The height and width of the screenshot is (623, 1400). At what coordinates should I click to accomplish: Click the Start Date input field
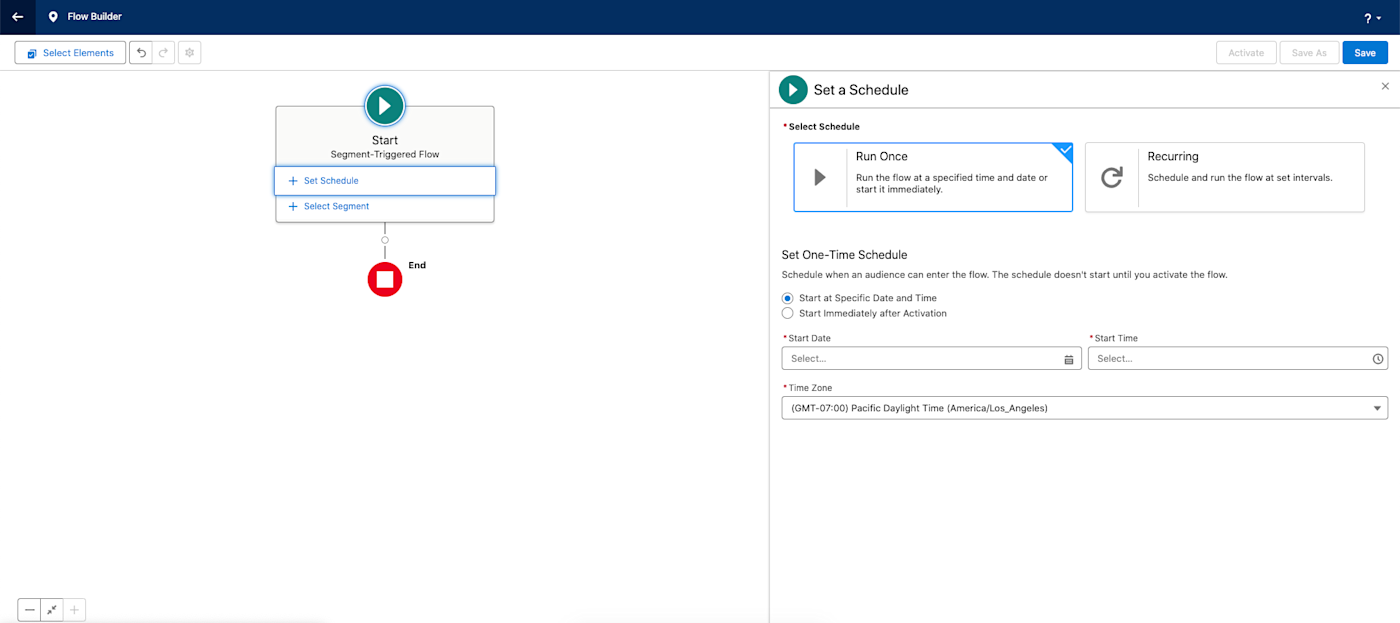coord(931,358)
